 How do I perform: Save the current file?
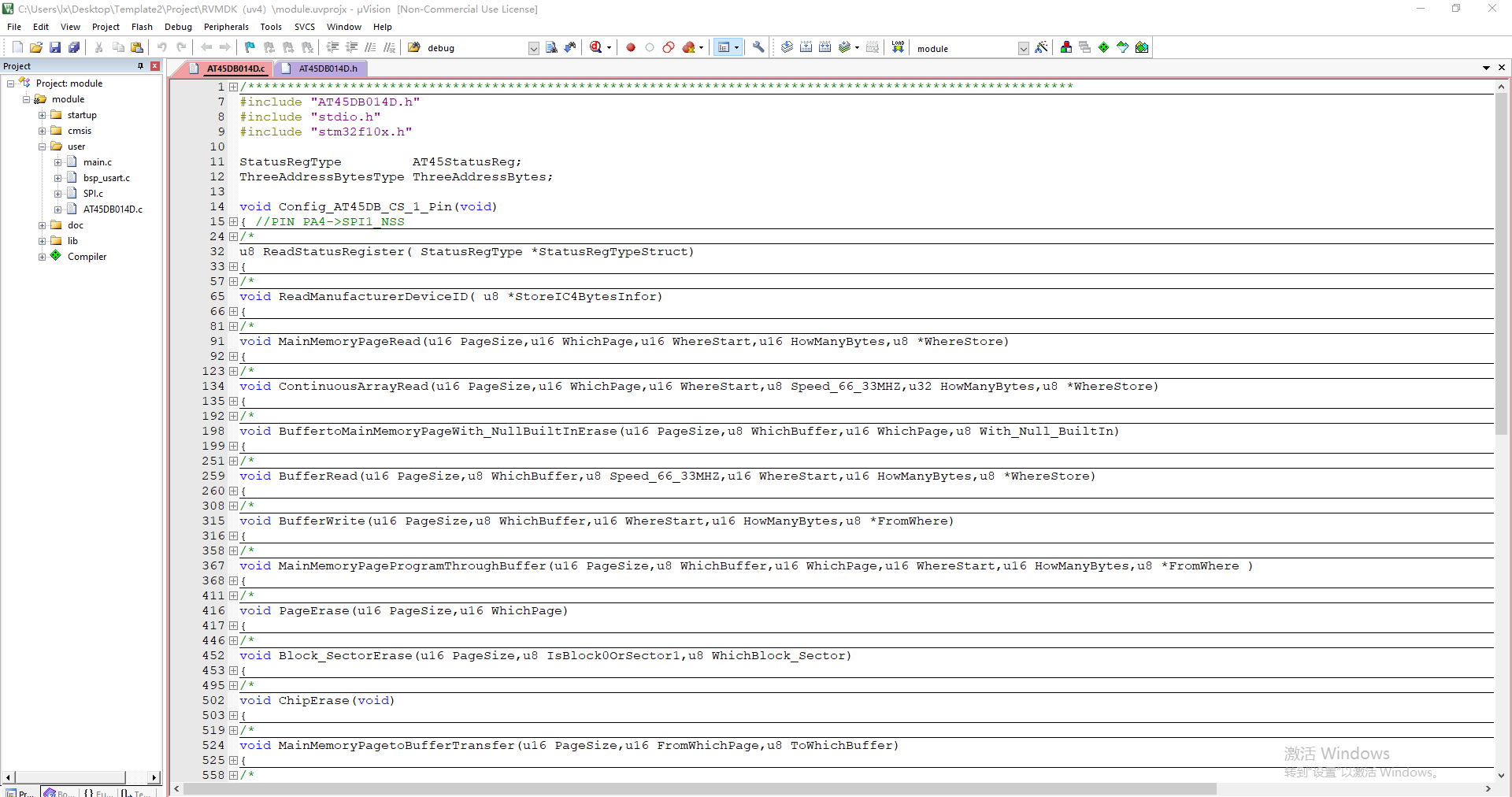coord(55,47)
